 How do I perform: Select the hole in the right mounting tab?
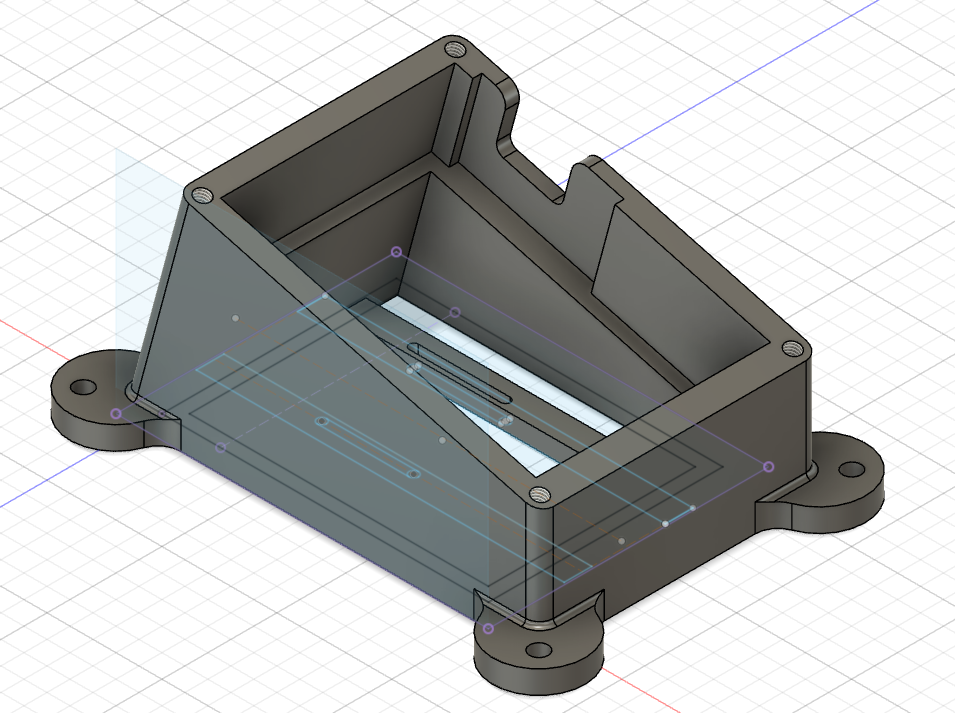pyautogui.click(x=851, y=469)
